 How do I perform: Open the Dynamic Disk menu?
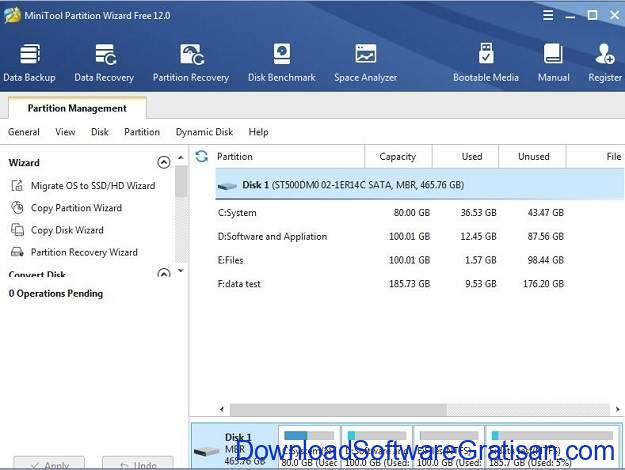click(x=204, y=132)
